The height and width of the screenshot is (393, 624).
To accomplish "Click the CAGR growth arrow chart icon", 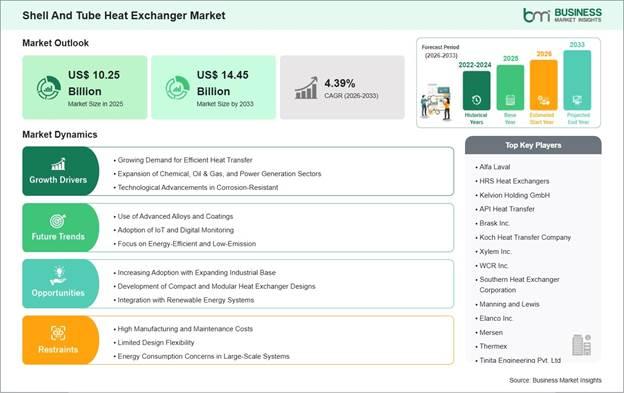I will click(x=306, y=88).
